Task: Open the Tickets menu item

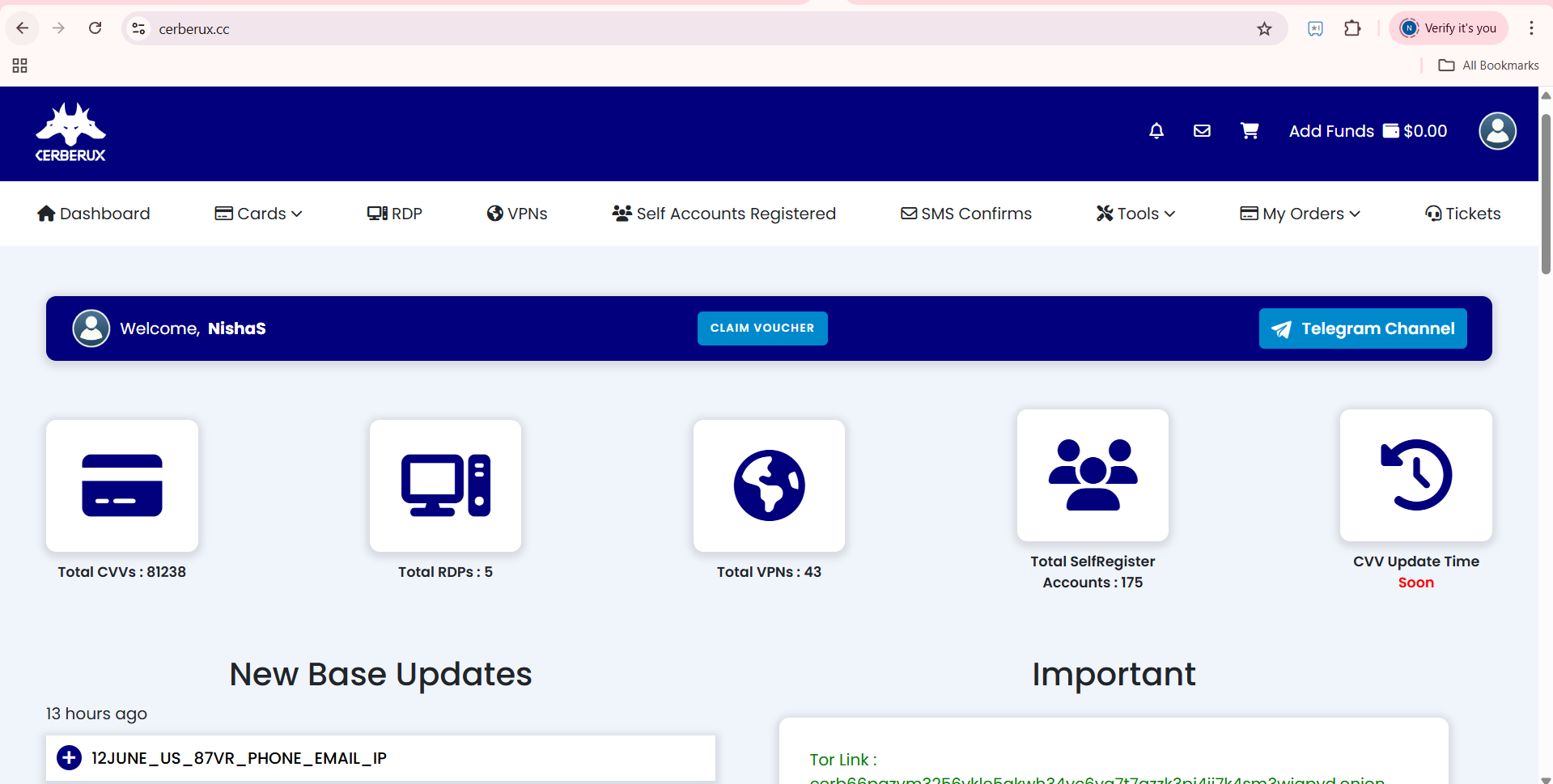Action: coord(1462,214)
